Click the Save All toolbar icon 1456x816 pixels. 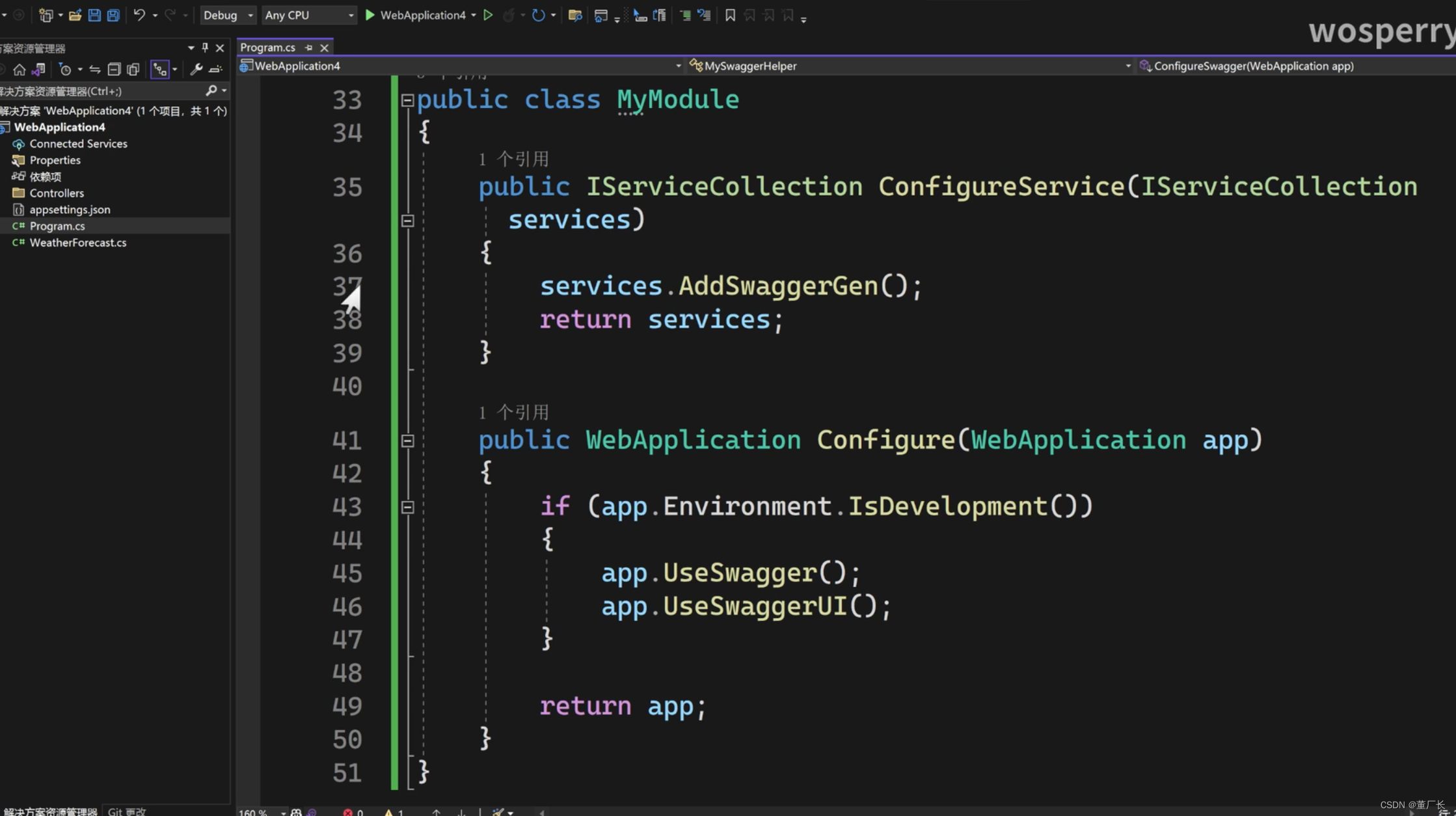[x=113, y=15]
